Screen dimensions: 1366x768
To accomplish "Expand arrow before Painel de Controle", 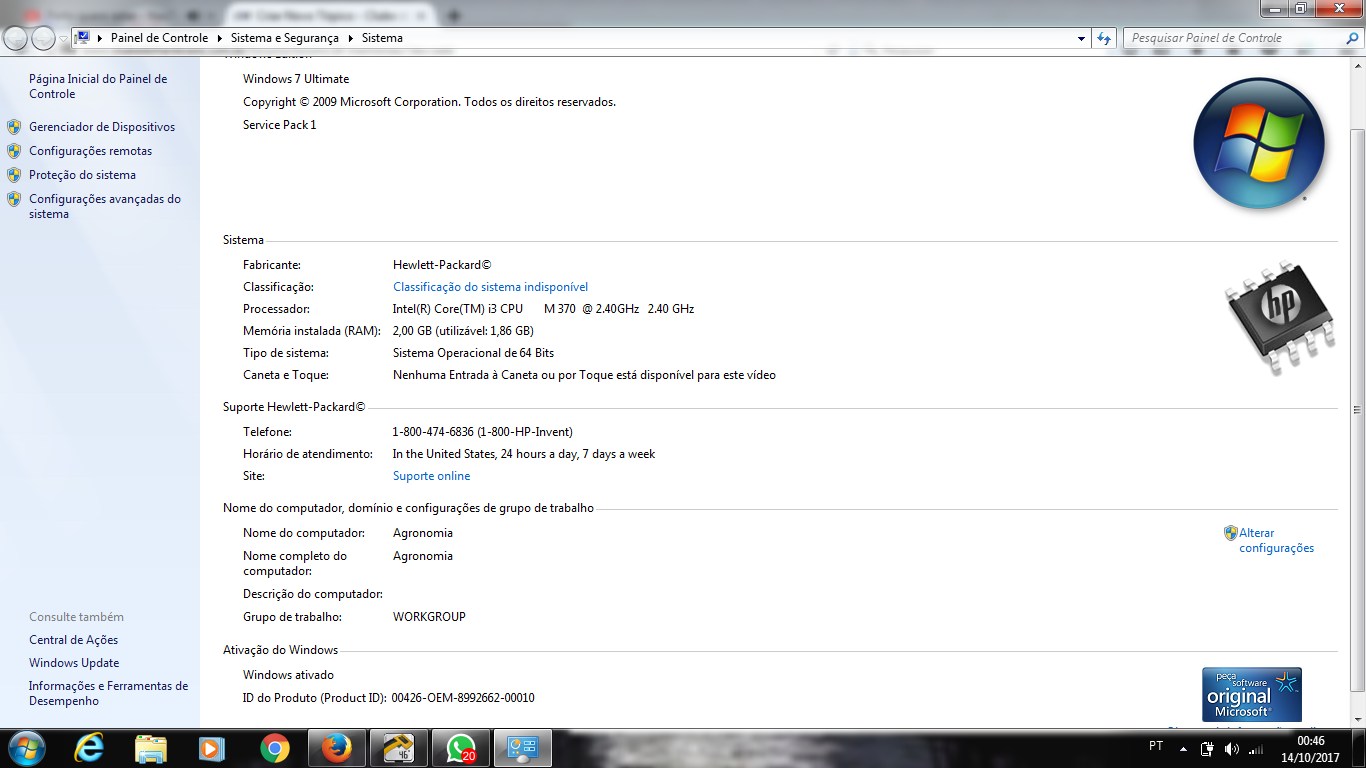I will [101, 38].
